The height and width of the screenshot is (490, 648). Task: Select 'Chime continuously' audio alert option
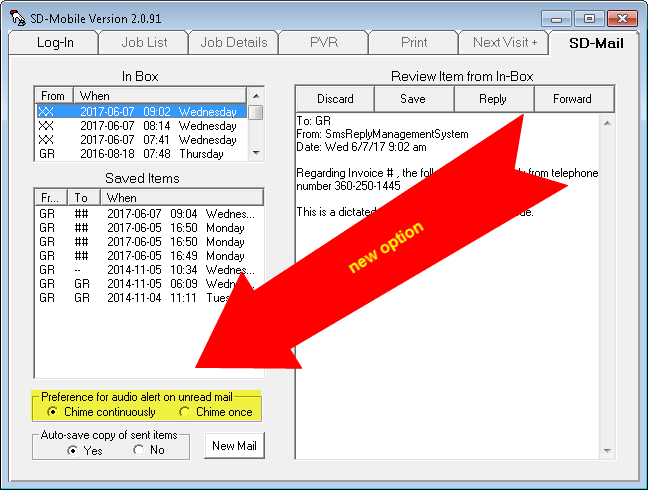point(52,412)
